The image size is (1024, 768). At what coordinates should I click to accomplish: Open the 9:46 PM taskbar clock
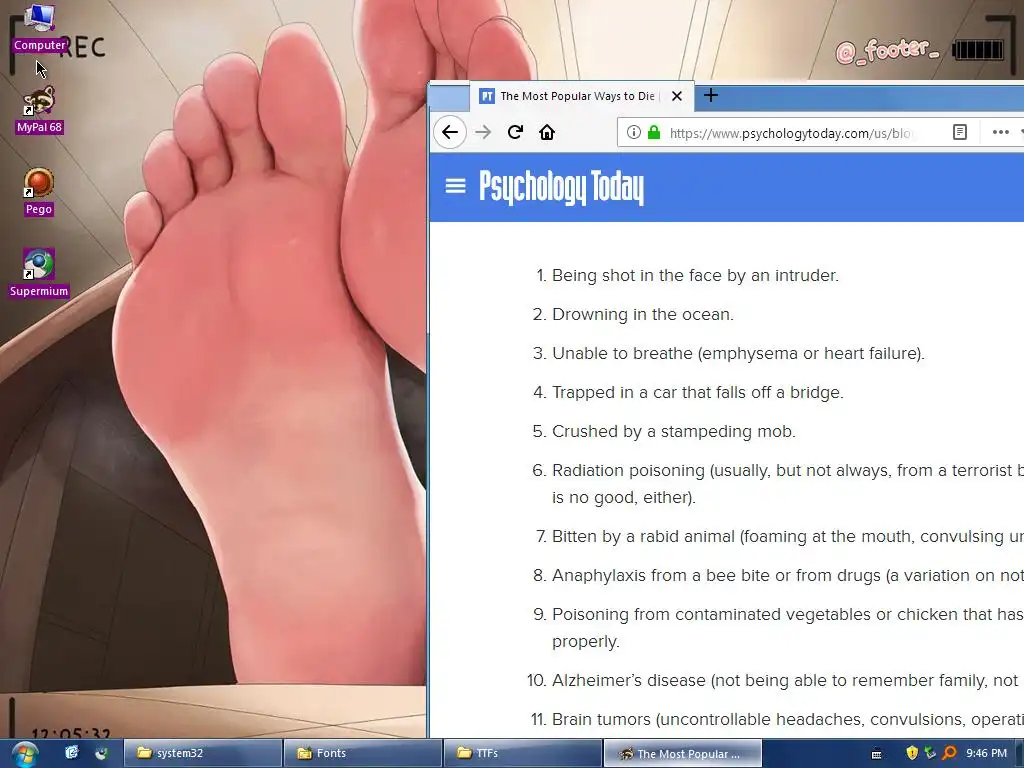986,753
